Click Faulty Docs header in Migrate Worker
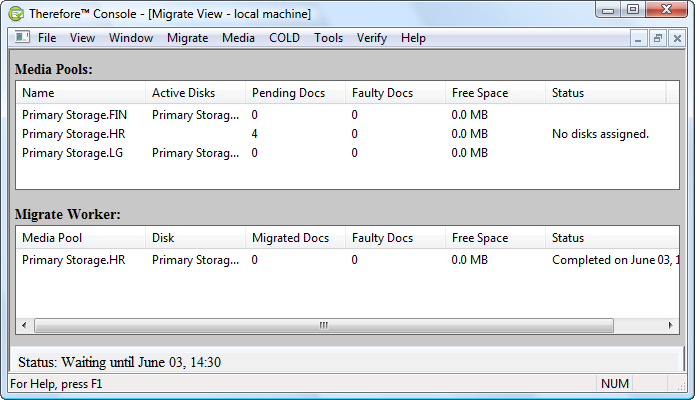 click(395, 238)
